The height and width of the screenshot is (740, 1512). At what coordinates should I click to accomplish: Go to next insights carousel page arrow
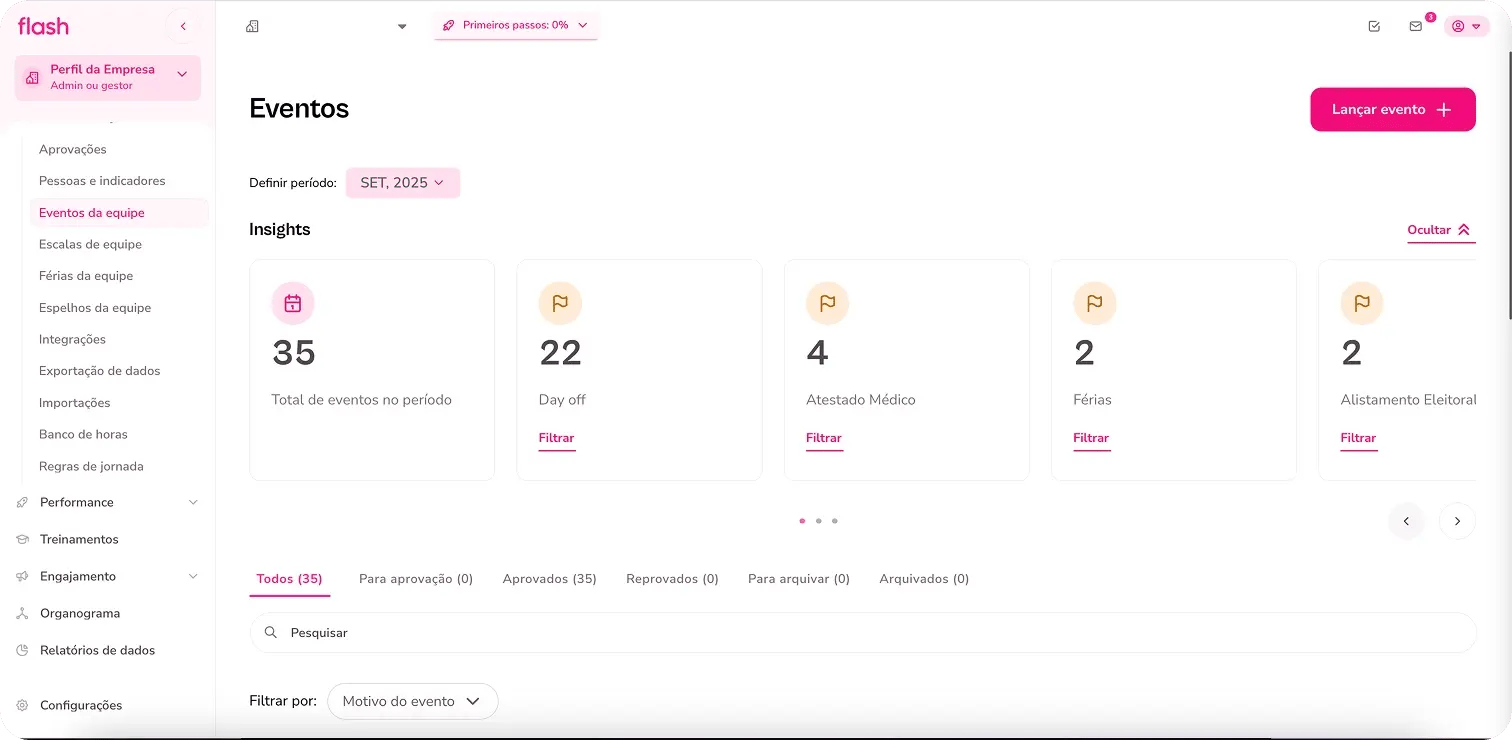tap(1457, 521)
